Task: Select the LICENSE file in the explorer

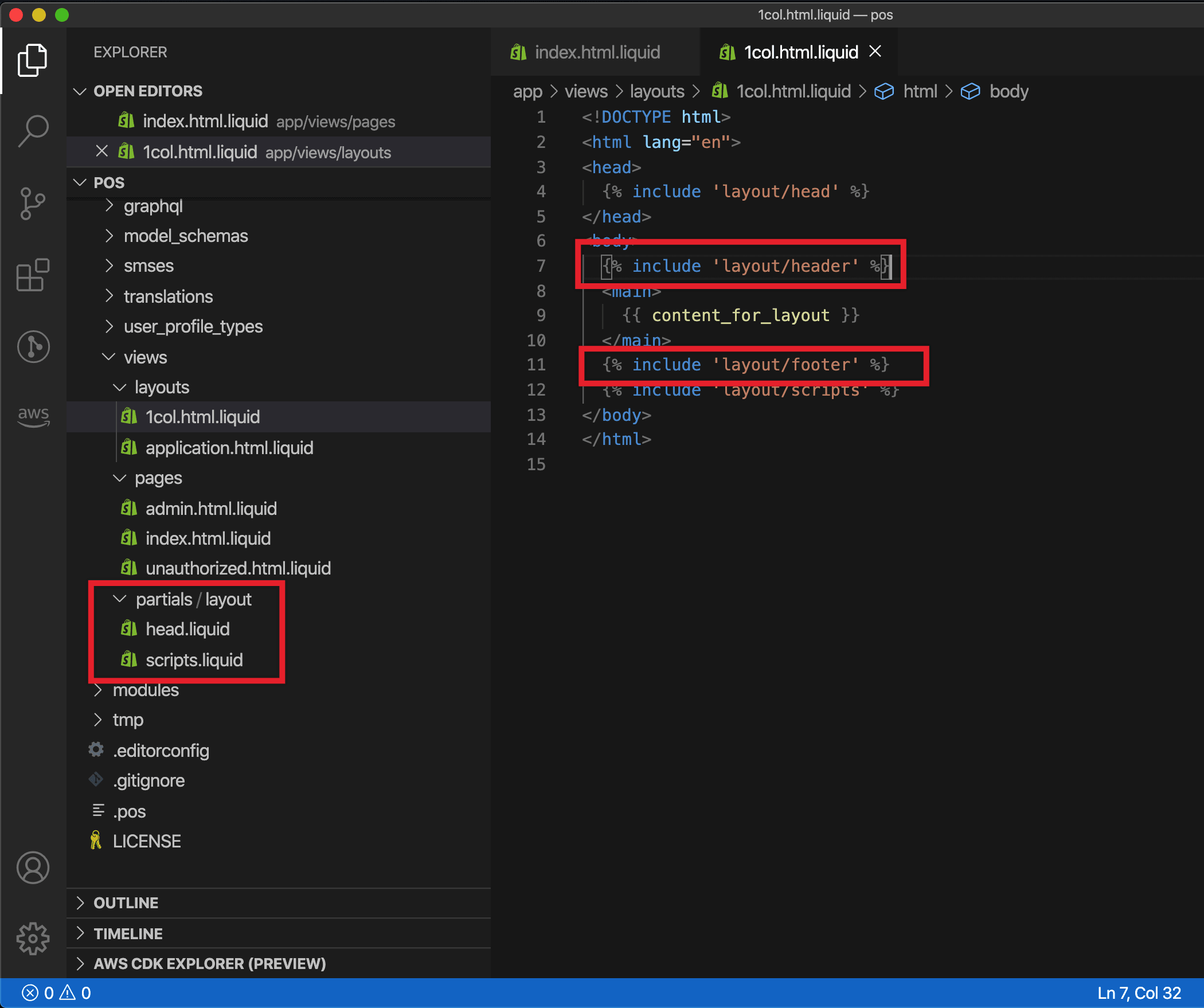Action: pyautogui.click(x=147, y=841)
